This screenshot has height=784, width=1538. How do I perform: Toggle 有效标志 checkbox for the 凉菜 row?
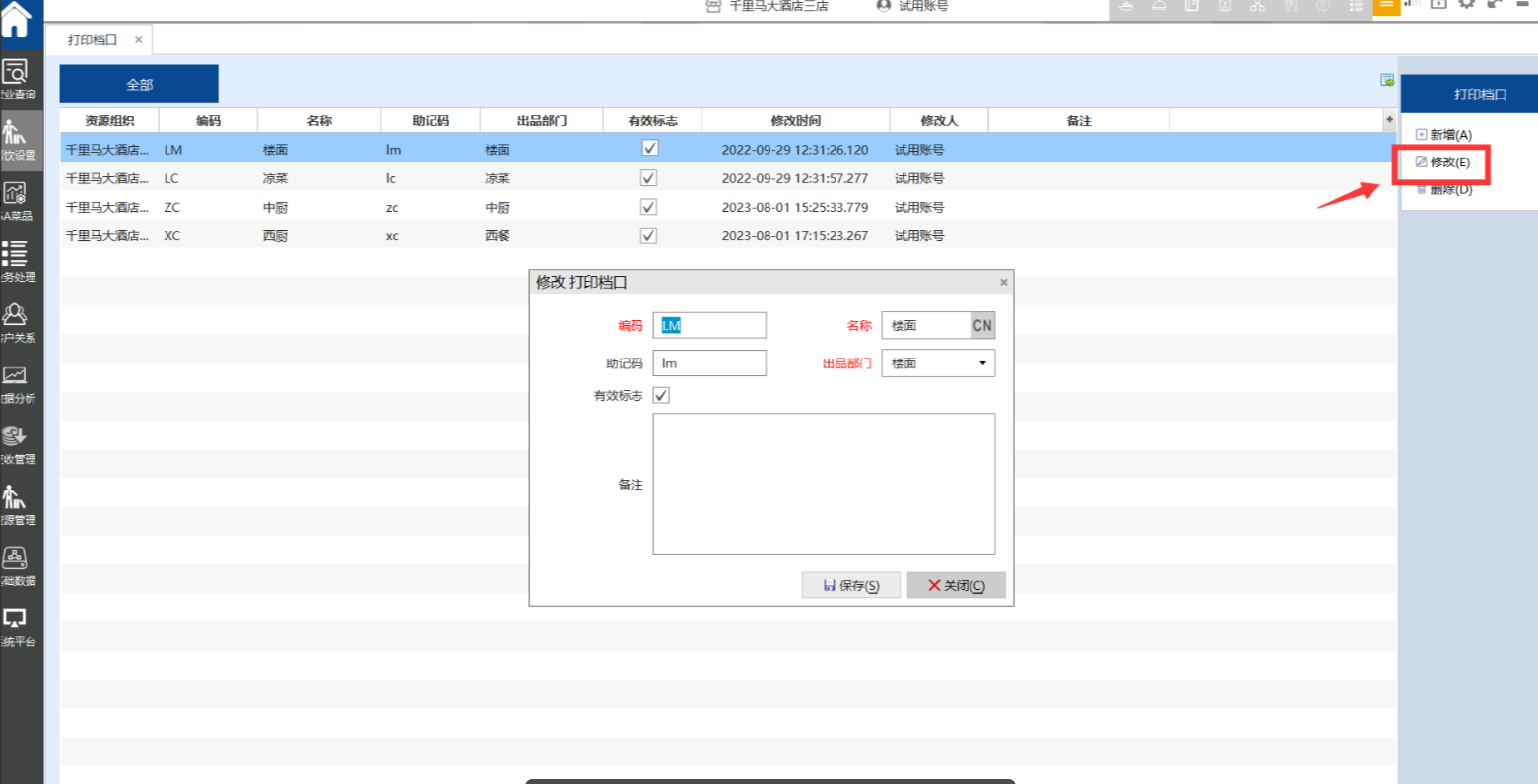pyautogui.click(x=648, y=178)
